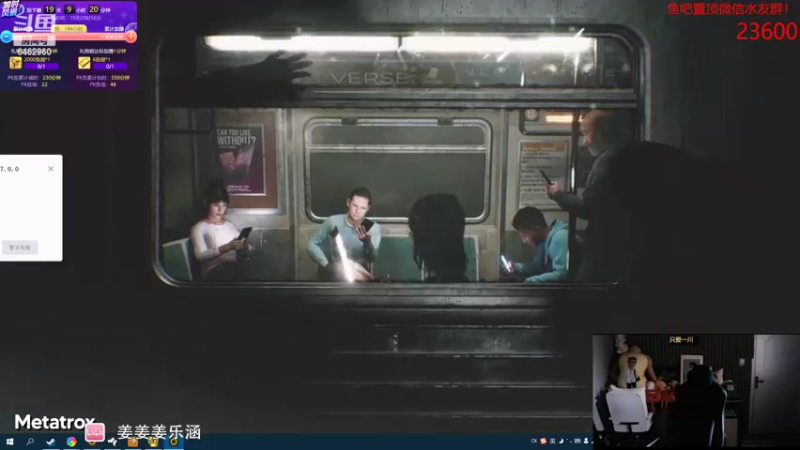The width and height of the screenshot is (800, 450).
Task: Click the pink-red countdown progress bar
Action: [68, 37]
